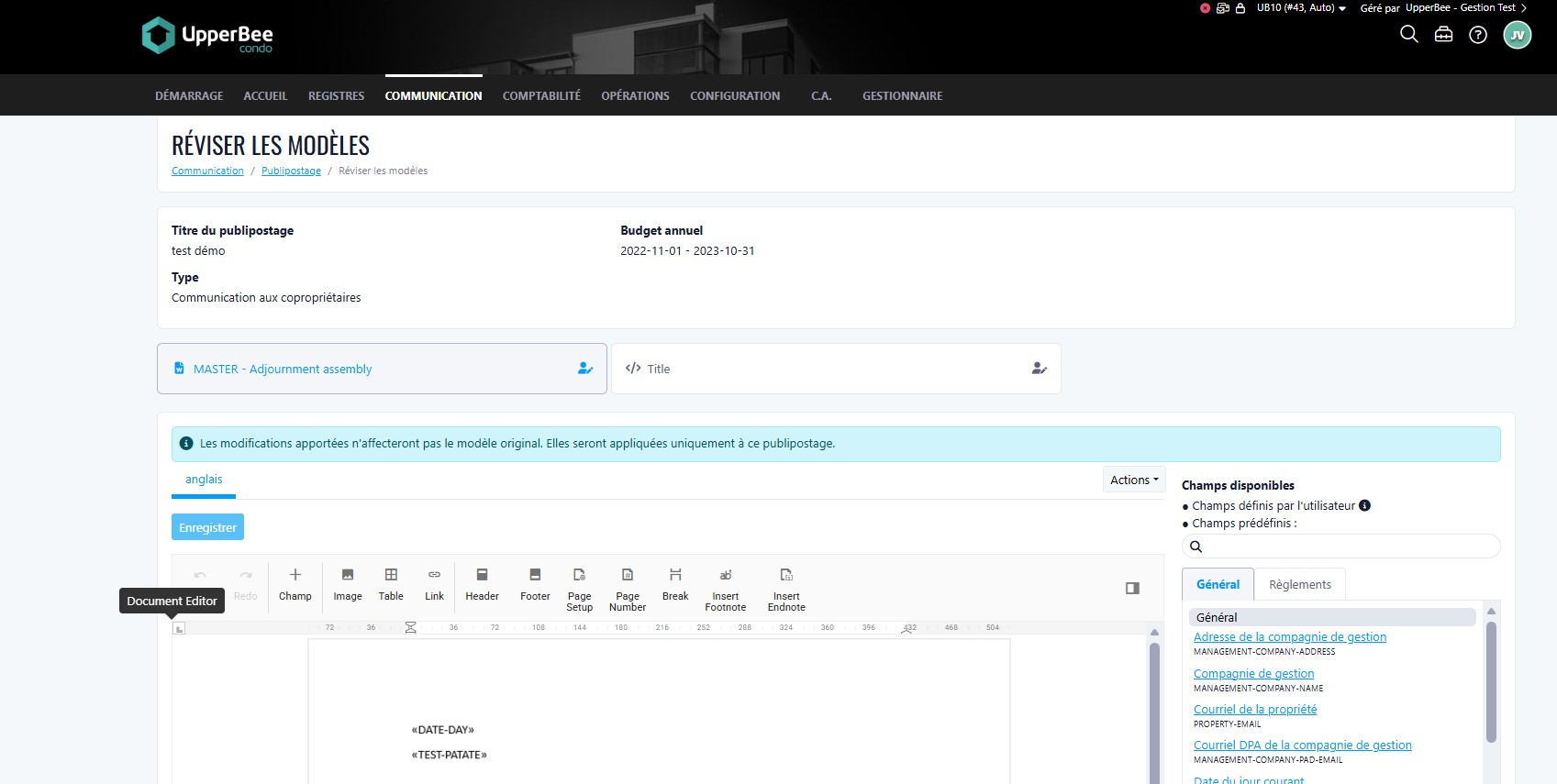This screenshot has width=1557, height=784.
Task: Insert a Table via the toolbar
Action: 391,584
